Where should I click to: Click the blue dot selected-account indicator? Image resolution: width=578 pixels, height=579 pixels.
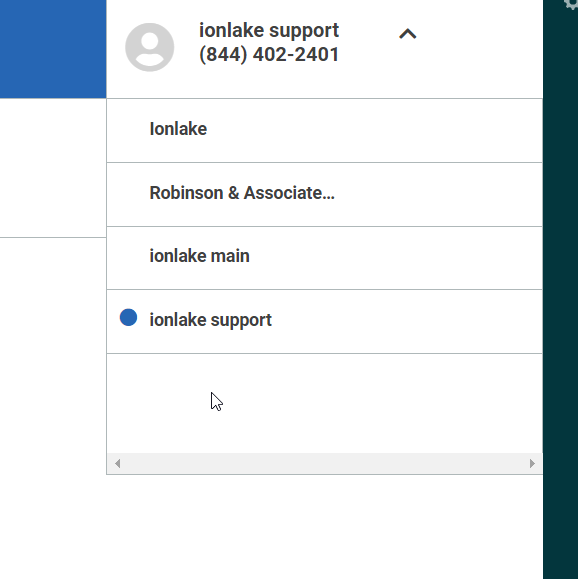click(129, 318)
